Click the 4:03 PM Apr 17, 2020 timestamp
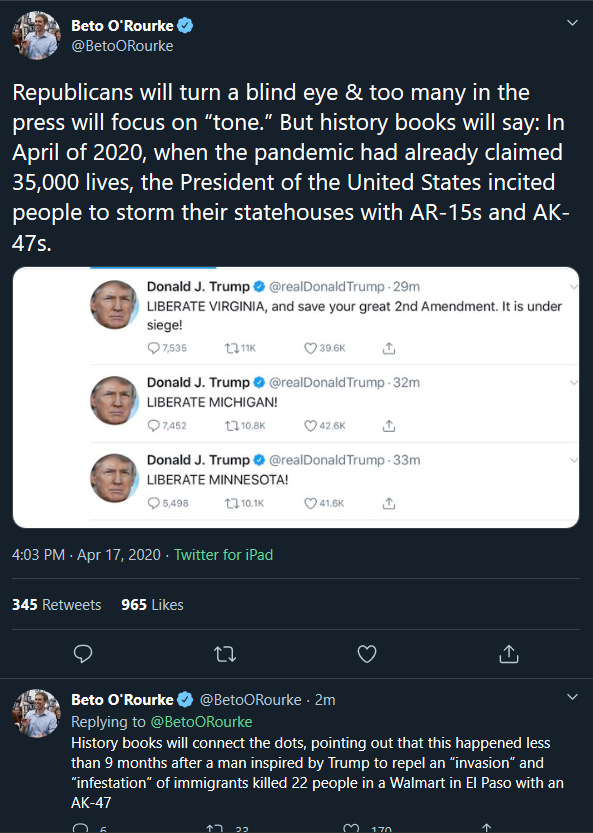 pos(86,555)
